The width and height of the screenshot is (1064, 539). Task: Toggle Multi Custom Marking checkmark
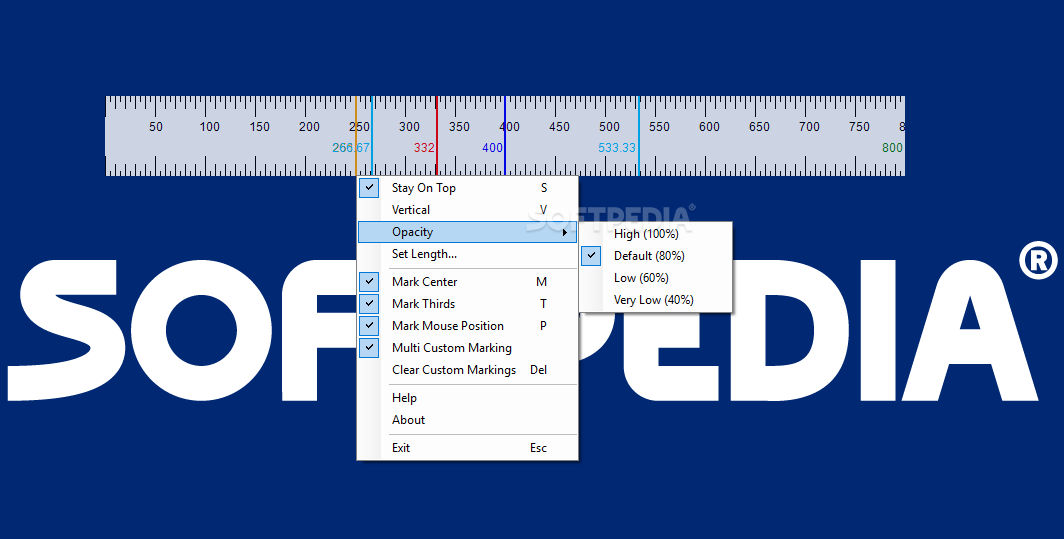click(x=369, y=348)
